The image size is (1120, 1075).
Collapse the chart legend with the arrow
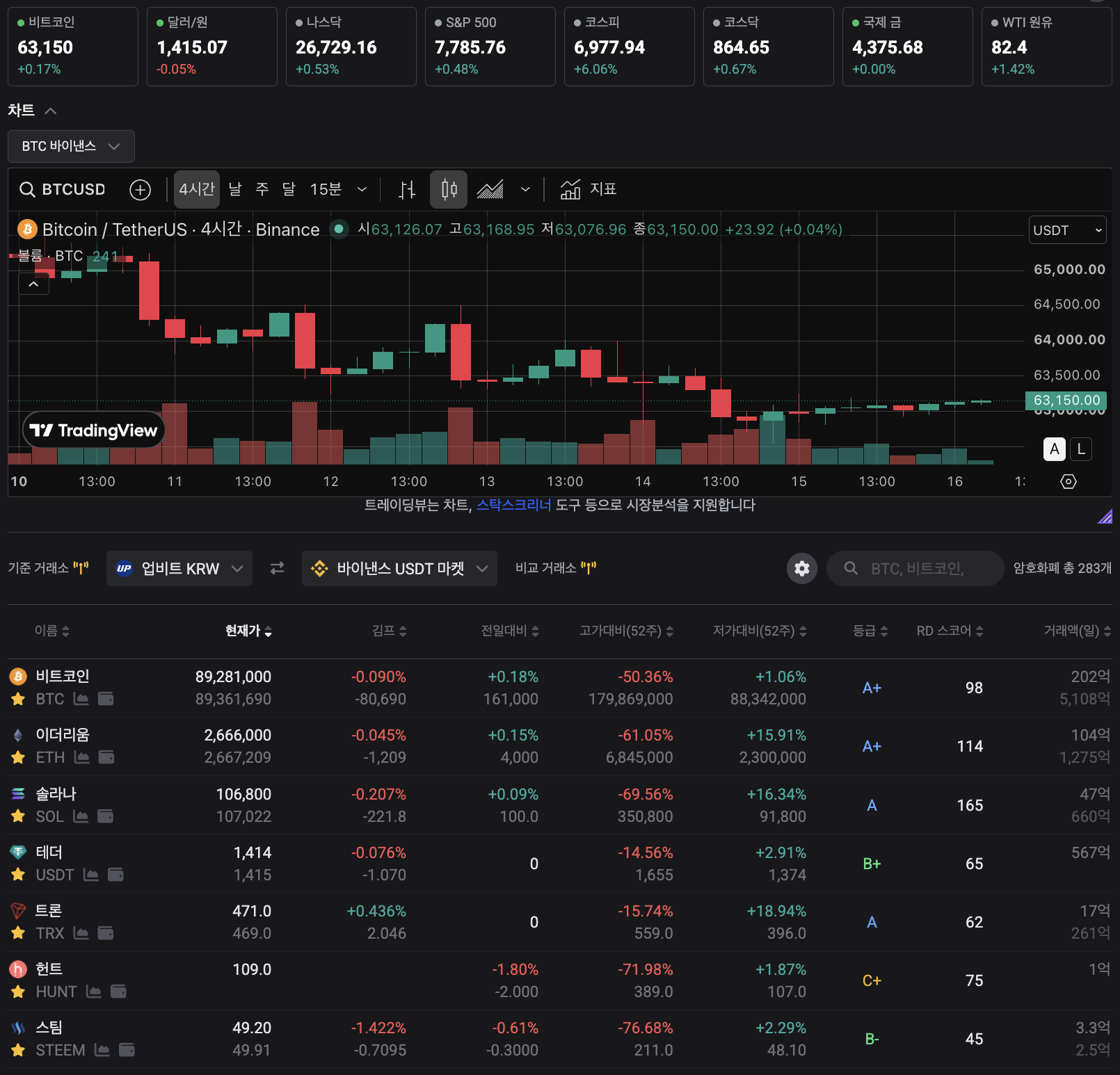(33, 284)
